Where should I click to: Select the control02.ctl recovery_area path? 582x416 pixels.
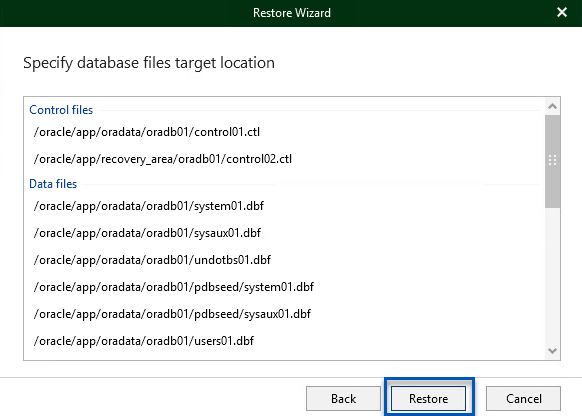[163, 159]
